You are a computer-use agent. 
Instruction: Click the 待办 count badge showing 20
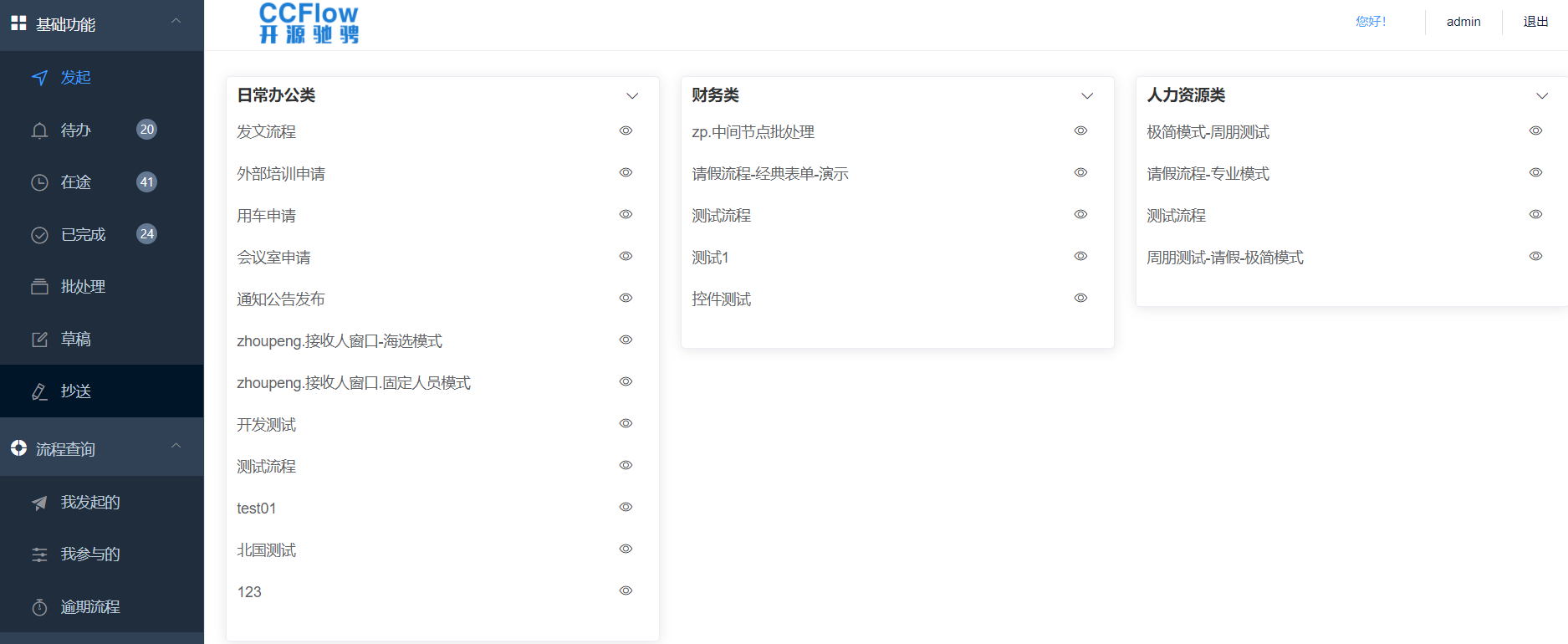146,130
